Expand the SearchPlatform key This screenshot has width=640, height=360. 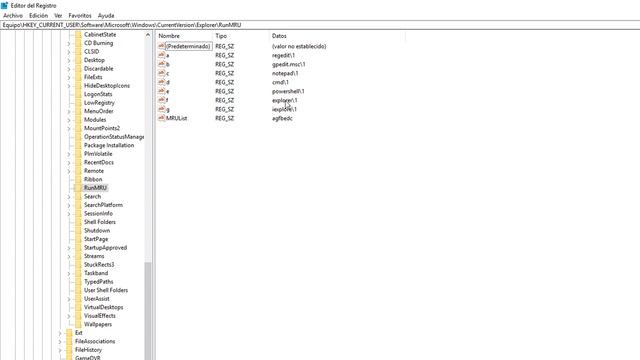click(x=69, y=205)
